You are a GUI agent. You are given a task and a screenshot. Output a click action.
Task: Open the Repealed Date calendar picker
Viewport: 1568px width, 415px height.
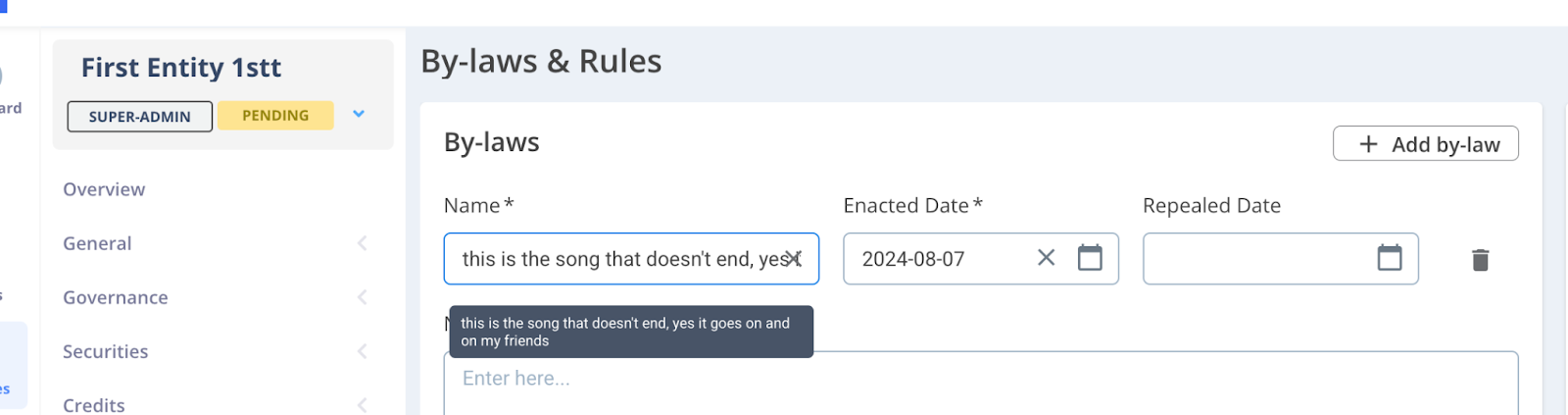(1389, 258)
